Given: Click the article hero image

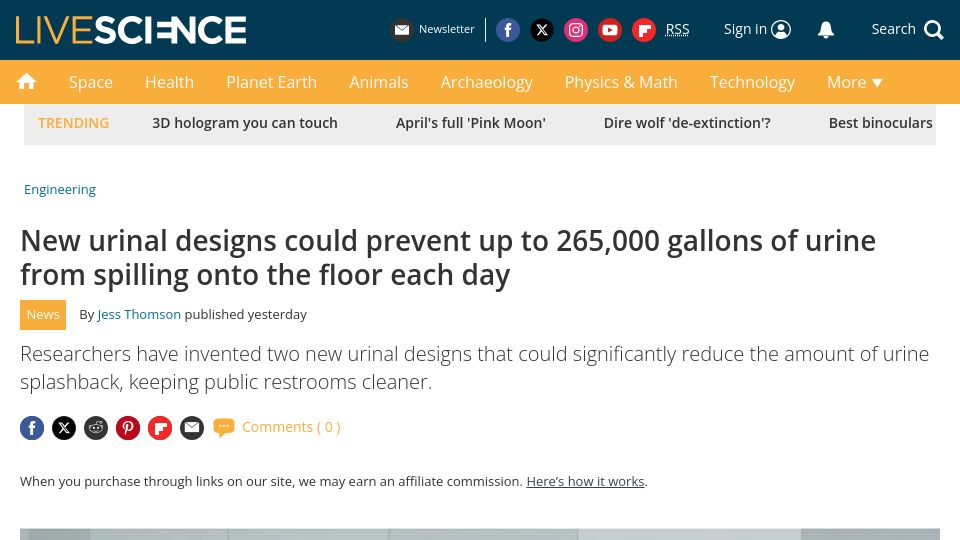Looking at the screenshot, I should click(480, 534).
